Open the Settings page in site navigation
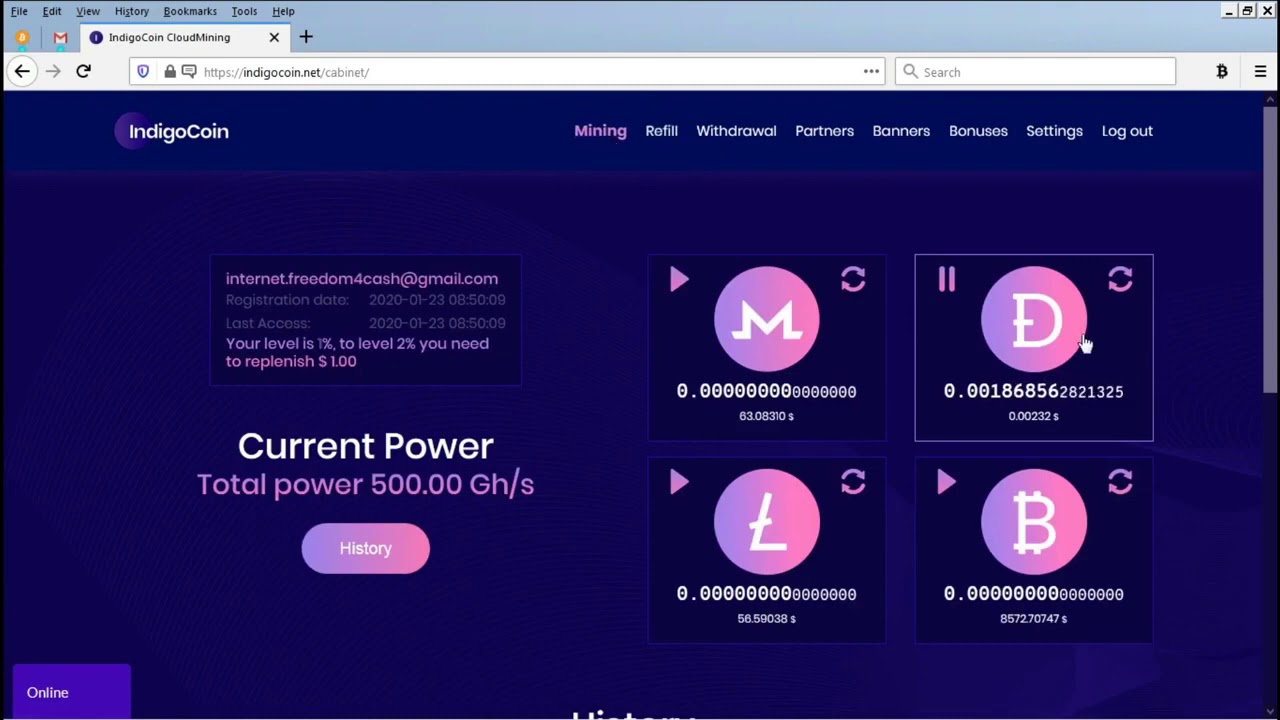 pos(1054,131)
